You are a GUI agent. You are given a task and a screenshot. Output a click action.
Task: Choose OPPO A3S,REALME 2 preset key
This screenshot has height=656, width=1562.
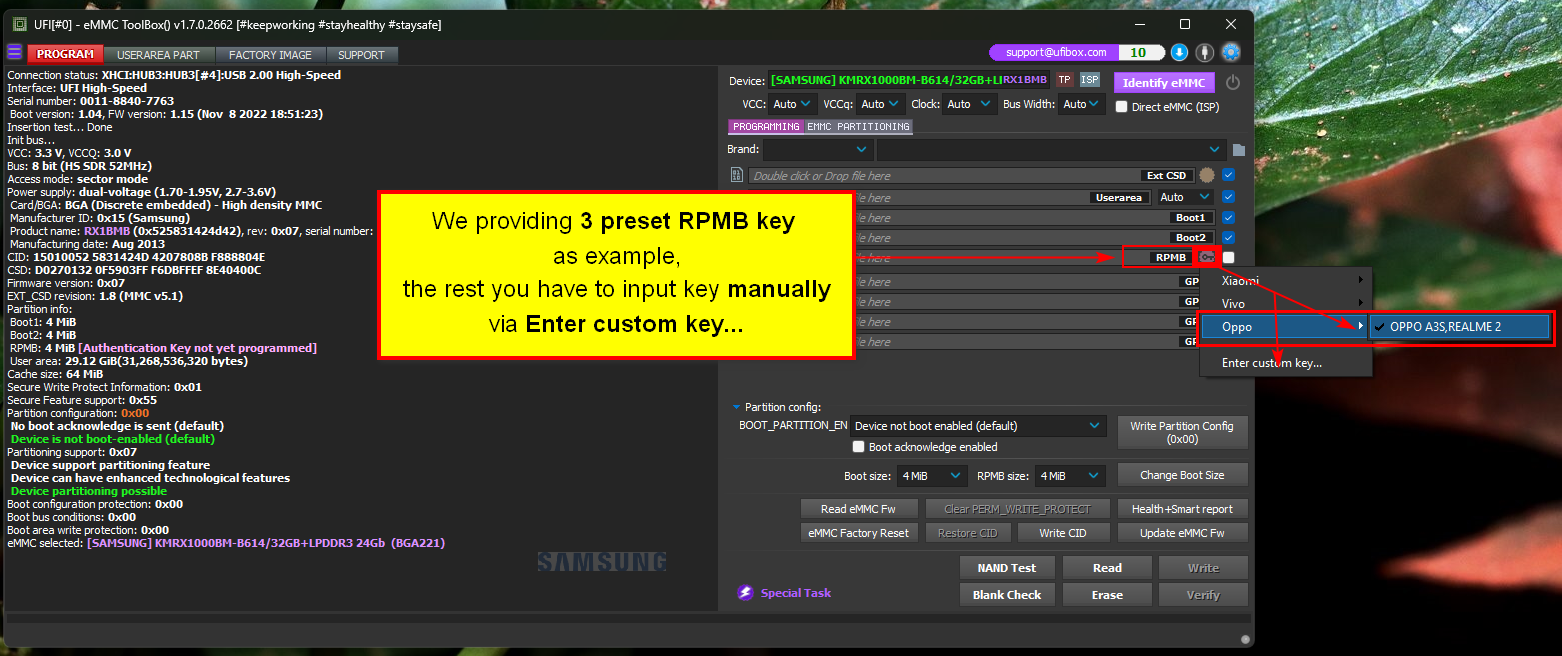point(1460,326)
